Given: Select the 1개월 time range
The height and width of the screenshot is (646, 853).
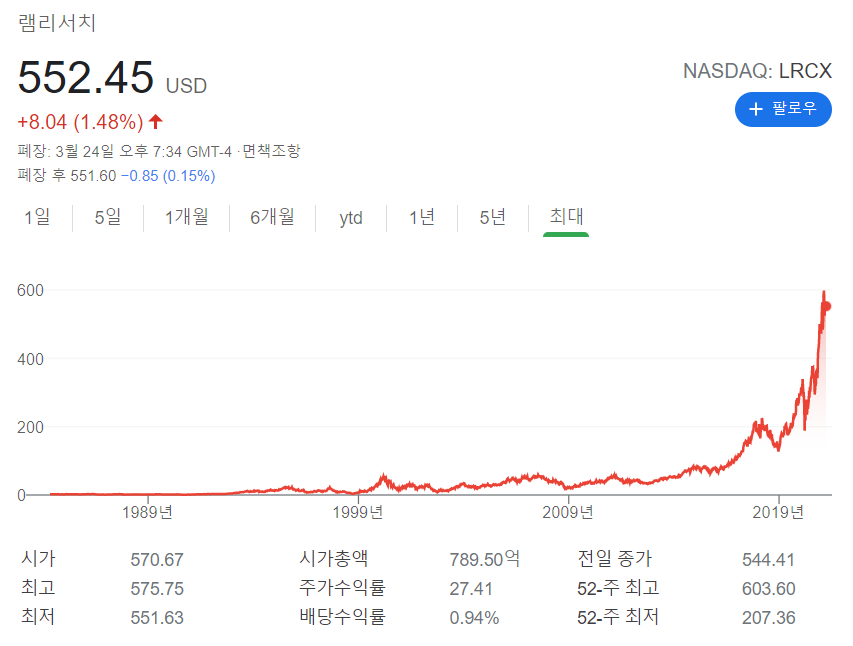Looking at the screenshot, I should pos(187,217).
